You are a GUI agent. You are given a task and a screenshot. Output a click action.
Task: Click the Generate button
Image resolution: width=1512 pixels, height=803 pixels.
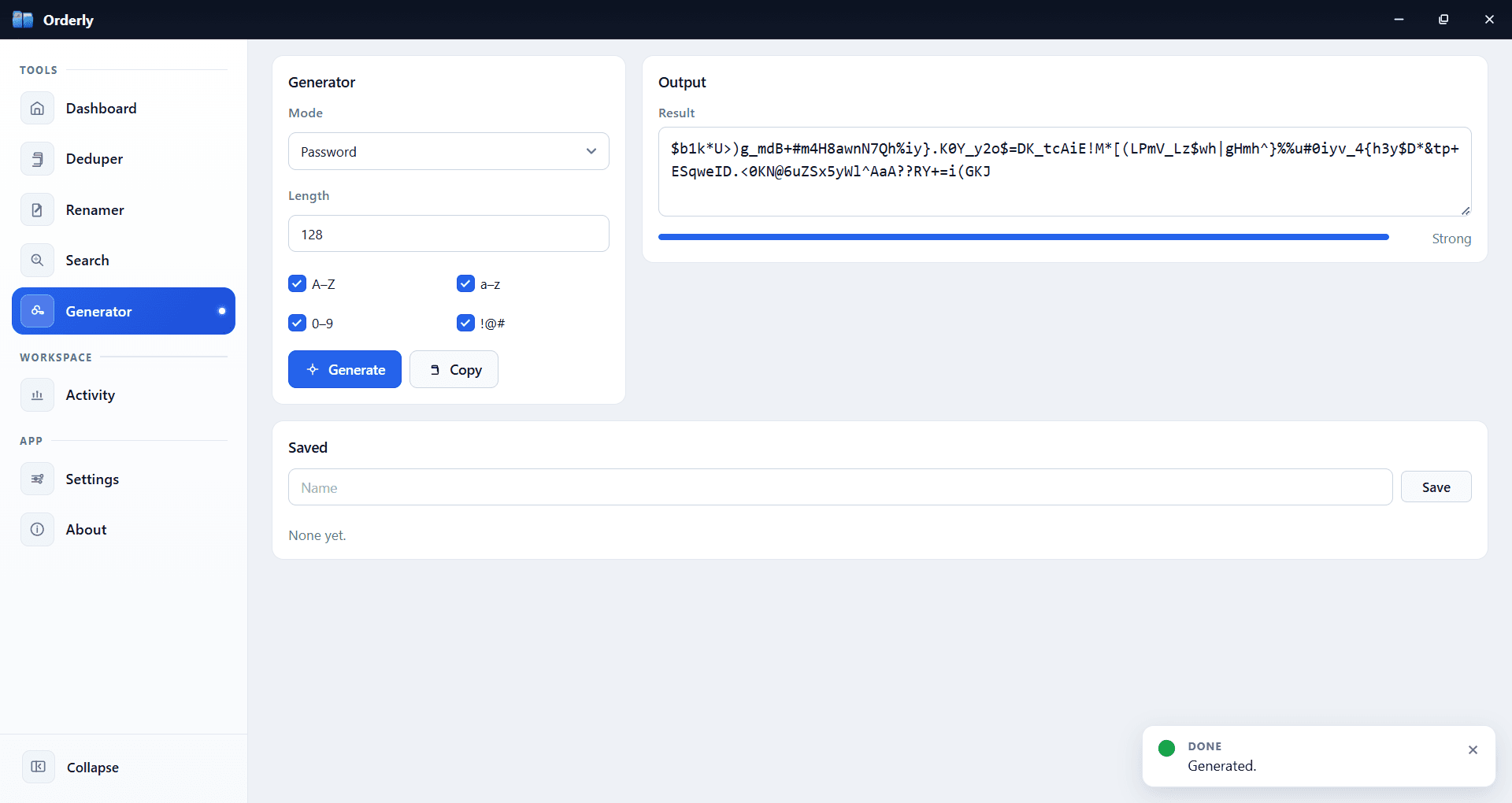point(345,369)
